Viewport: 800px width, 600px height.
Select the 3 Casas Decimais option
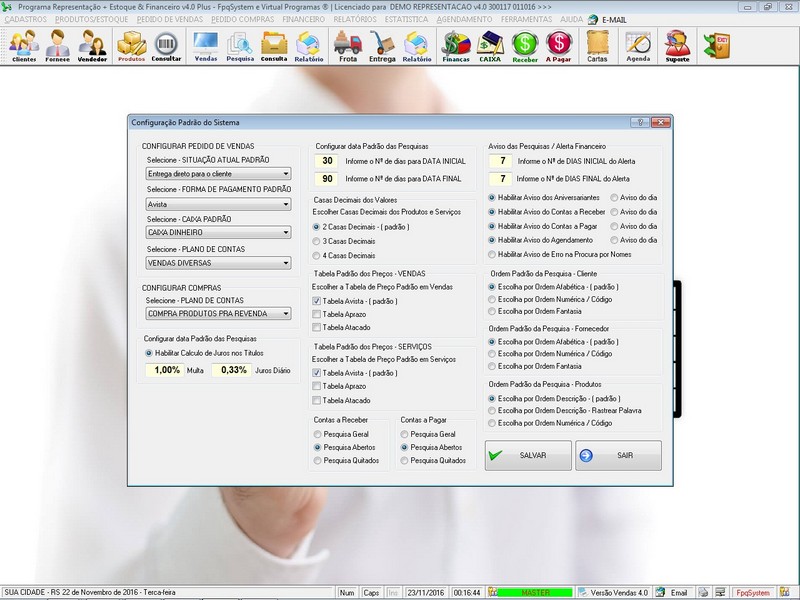[317, 242]
